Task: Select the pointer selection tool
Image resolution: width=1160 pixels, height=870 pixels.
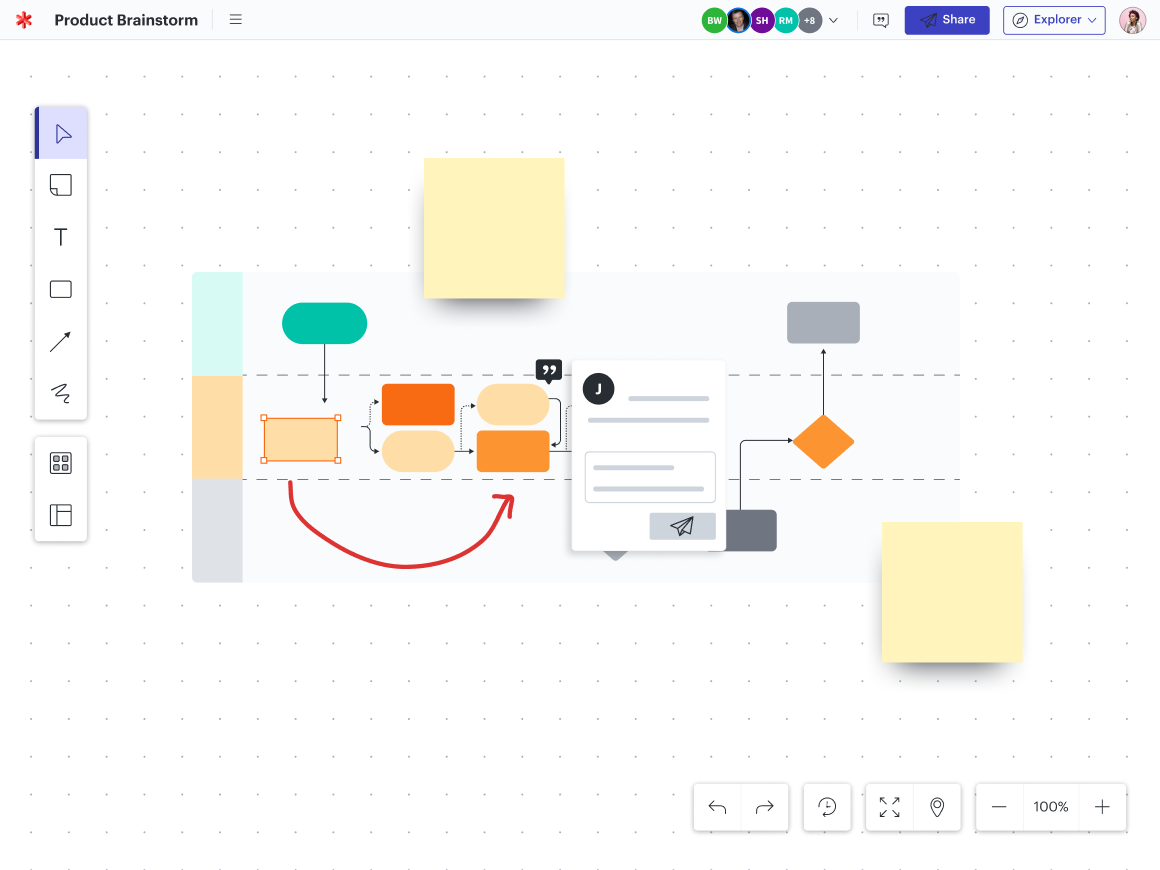Action: pyautogui.click(x=62, y=134)
